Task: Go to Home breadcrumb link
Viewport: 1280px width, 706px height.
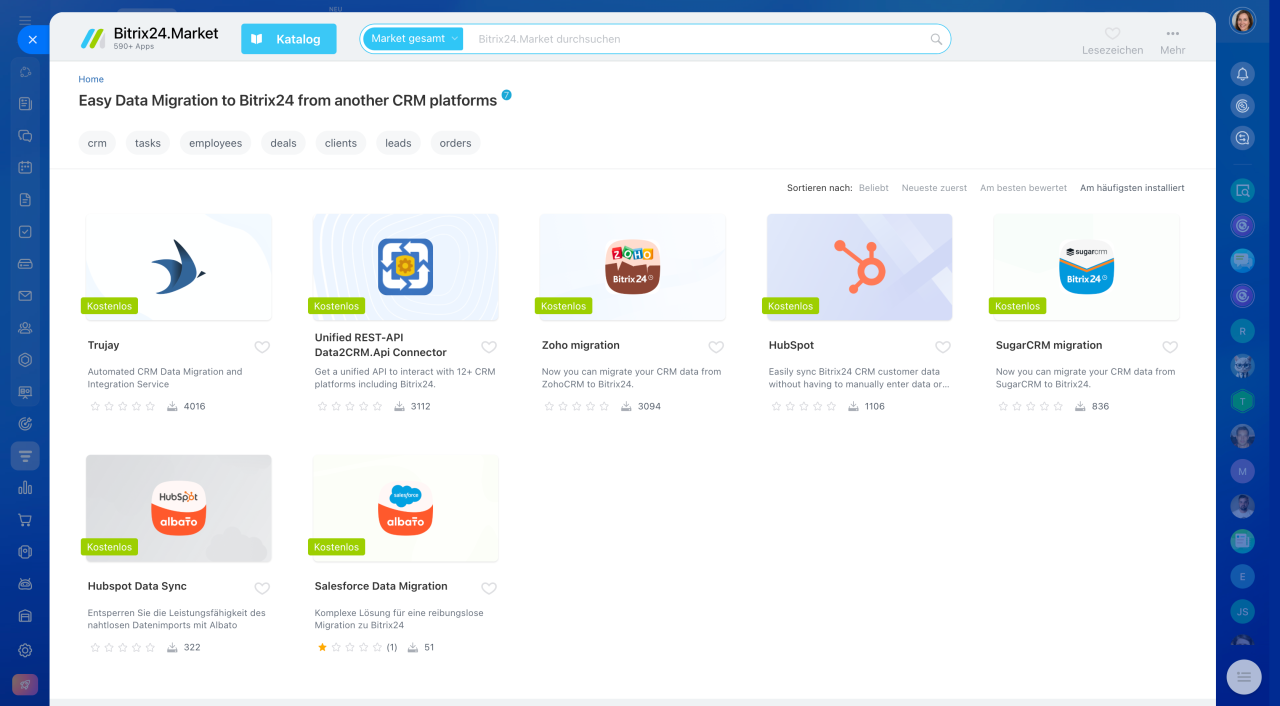Action: tap(91, 79)
